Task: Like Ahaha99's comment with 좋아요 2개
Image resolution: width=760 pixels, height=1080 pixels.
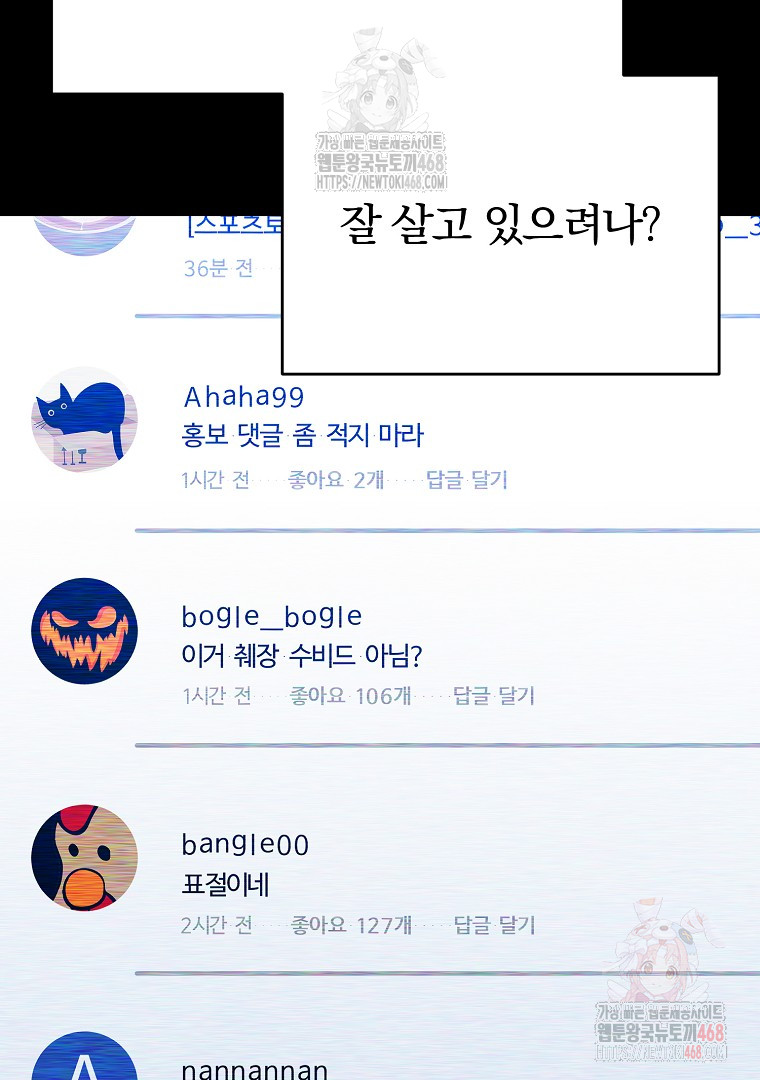Action: (x=336, y=479)
